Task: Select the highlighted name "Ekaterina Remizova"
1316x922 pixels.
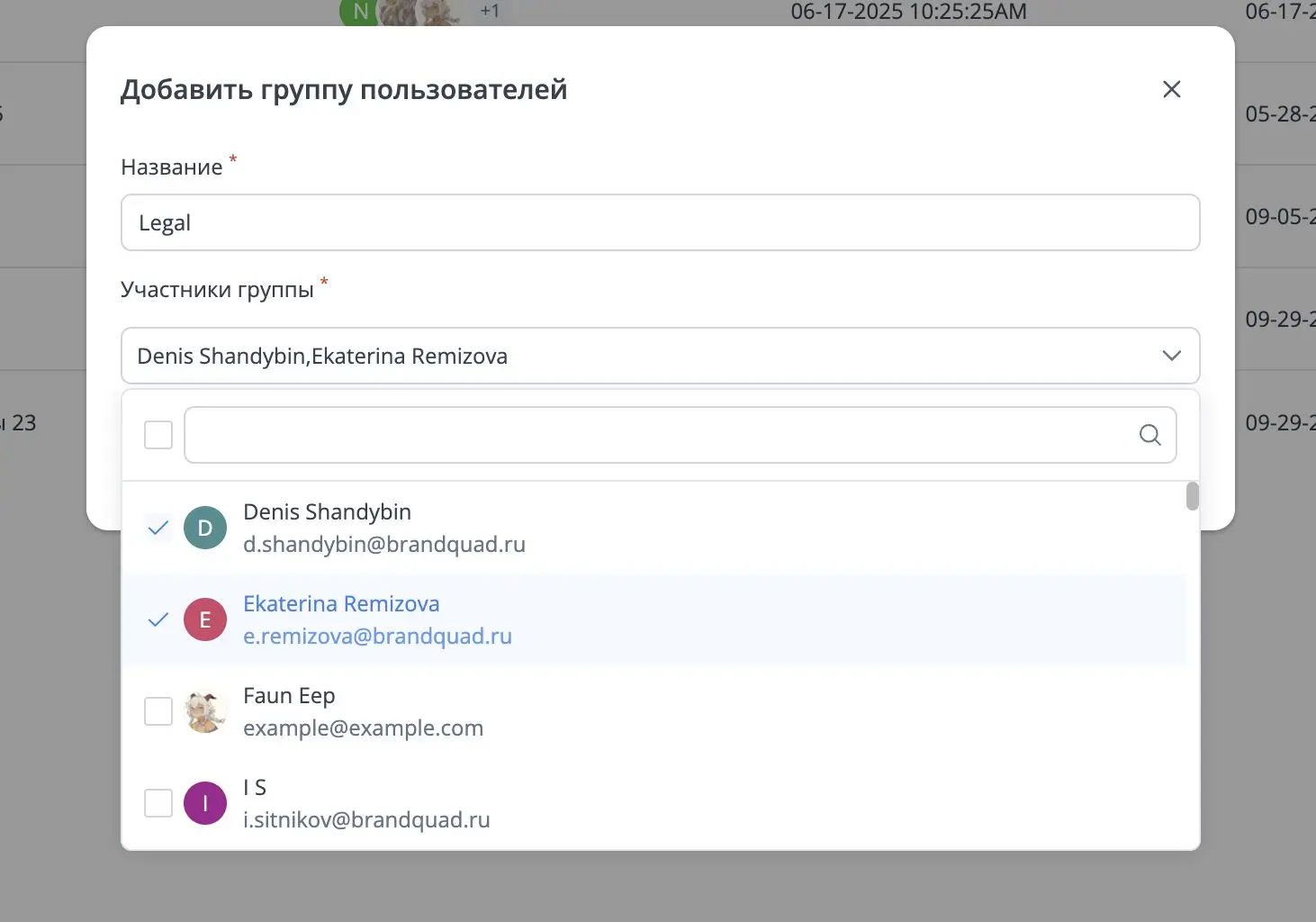Action: point(340,603)
